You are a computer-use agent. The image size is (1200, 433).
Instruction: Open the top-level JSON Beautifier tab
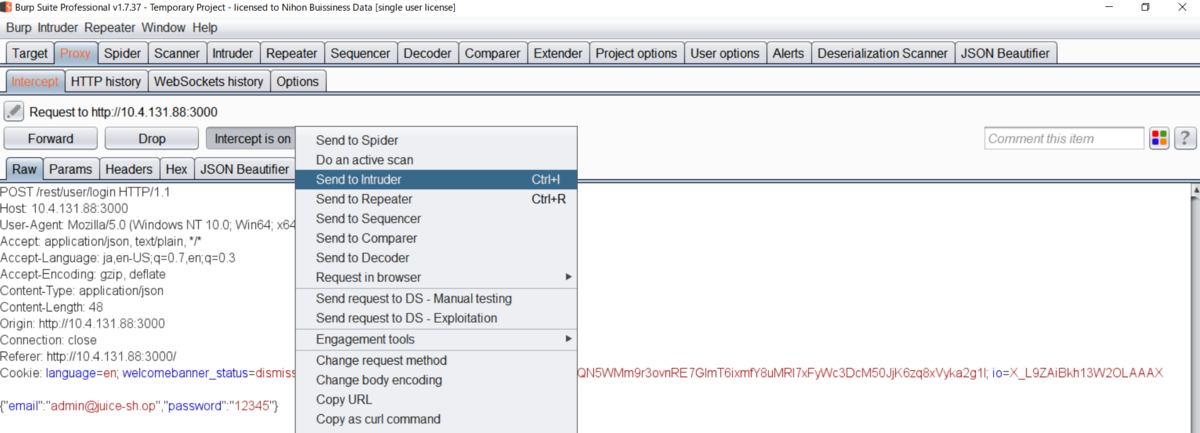(1006, 53)
